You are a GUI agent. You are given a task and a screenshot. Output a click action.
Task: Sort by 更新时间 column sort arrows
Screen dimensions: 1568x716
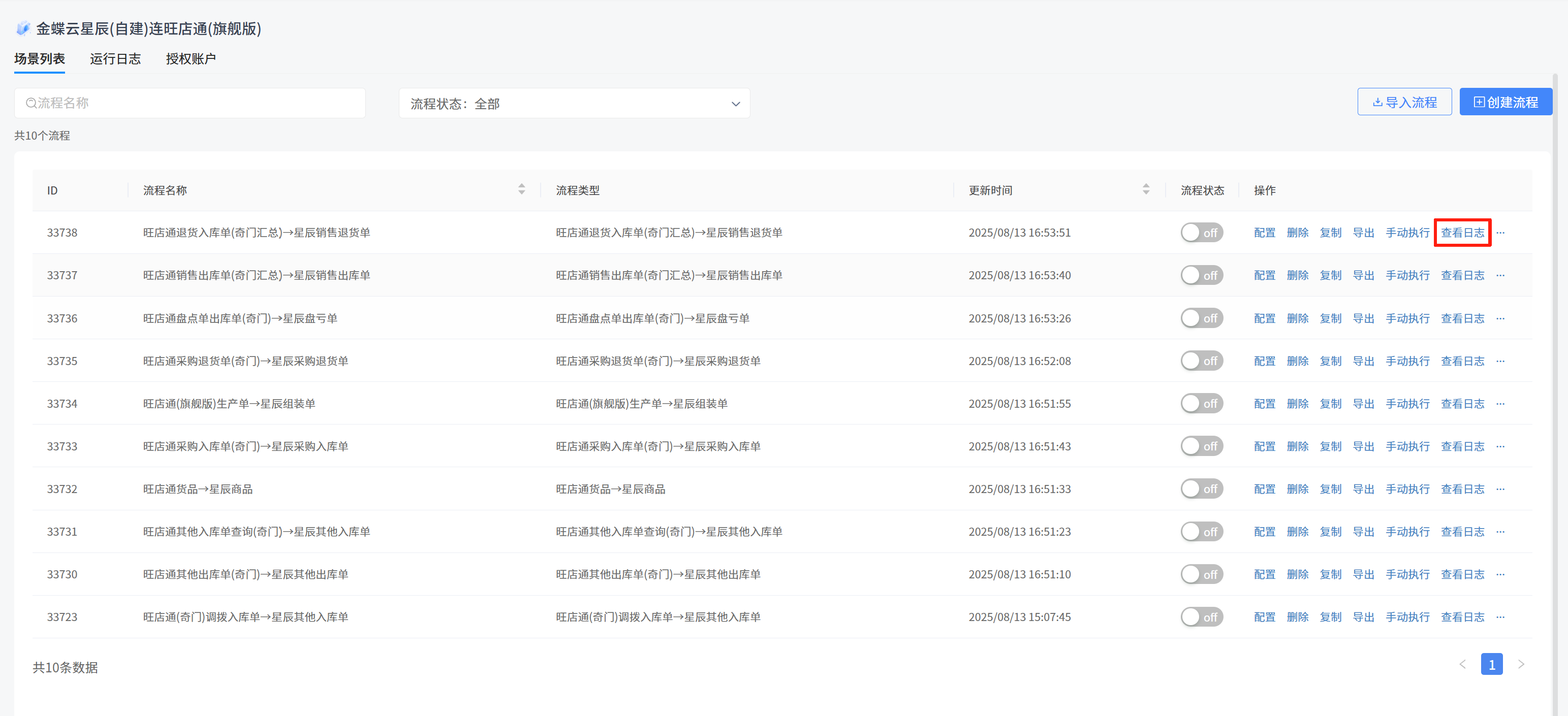(x=1146, y=189)
